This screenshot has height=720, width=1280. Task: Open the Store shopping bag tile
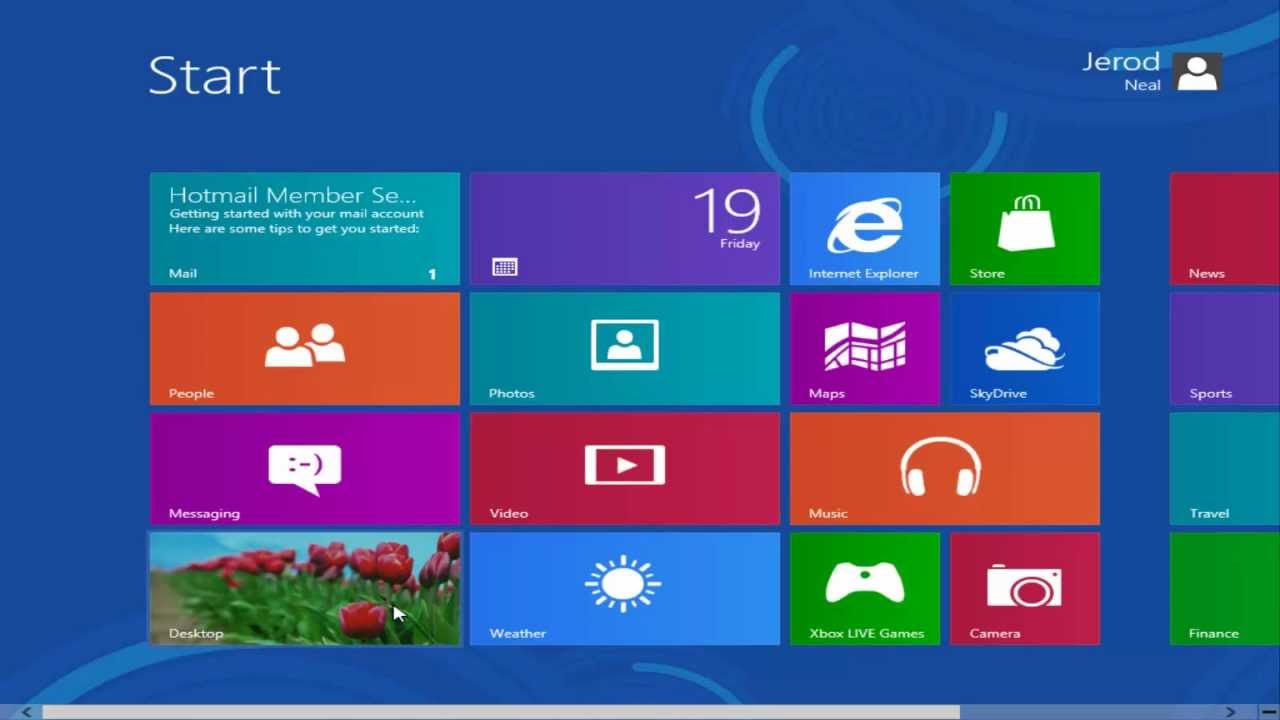click(1025, 229)
